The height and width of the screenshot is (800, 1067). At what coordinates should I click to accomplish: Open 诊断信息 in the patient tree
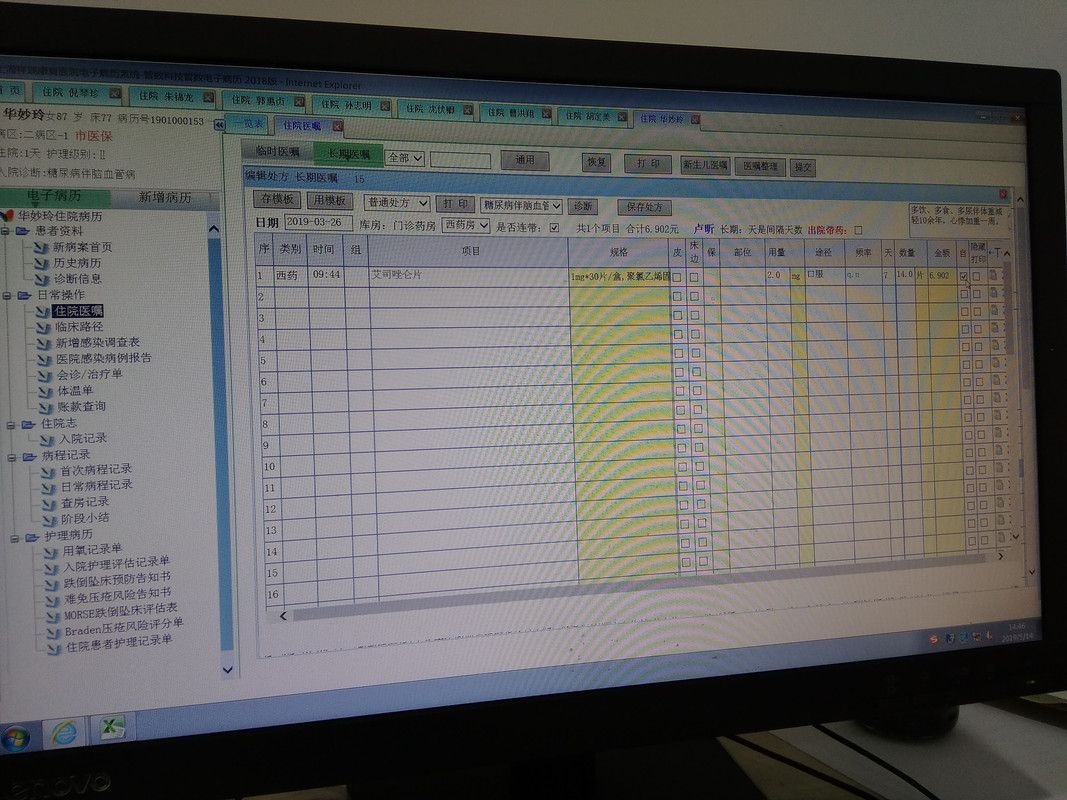click(x=78, y=278)
